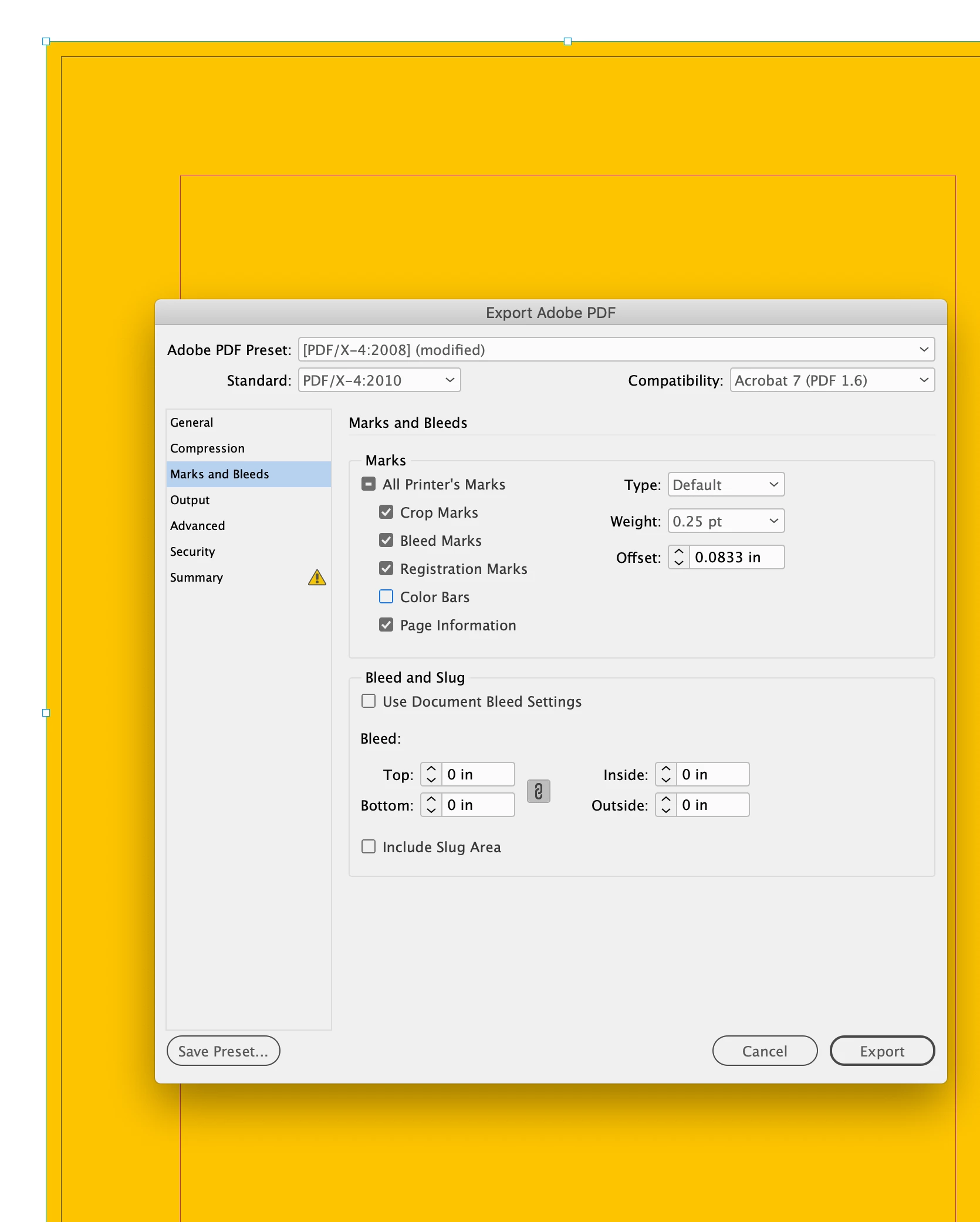
Task: Click the Inside bleed stepper arrows
Action: 666,774
